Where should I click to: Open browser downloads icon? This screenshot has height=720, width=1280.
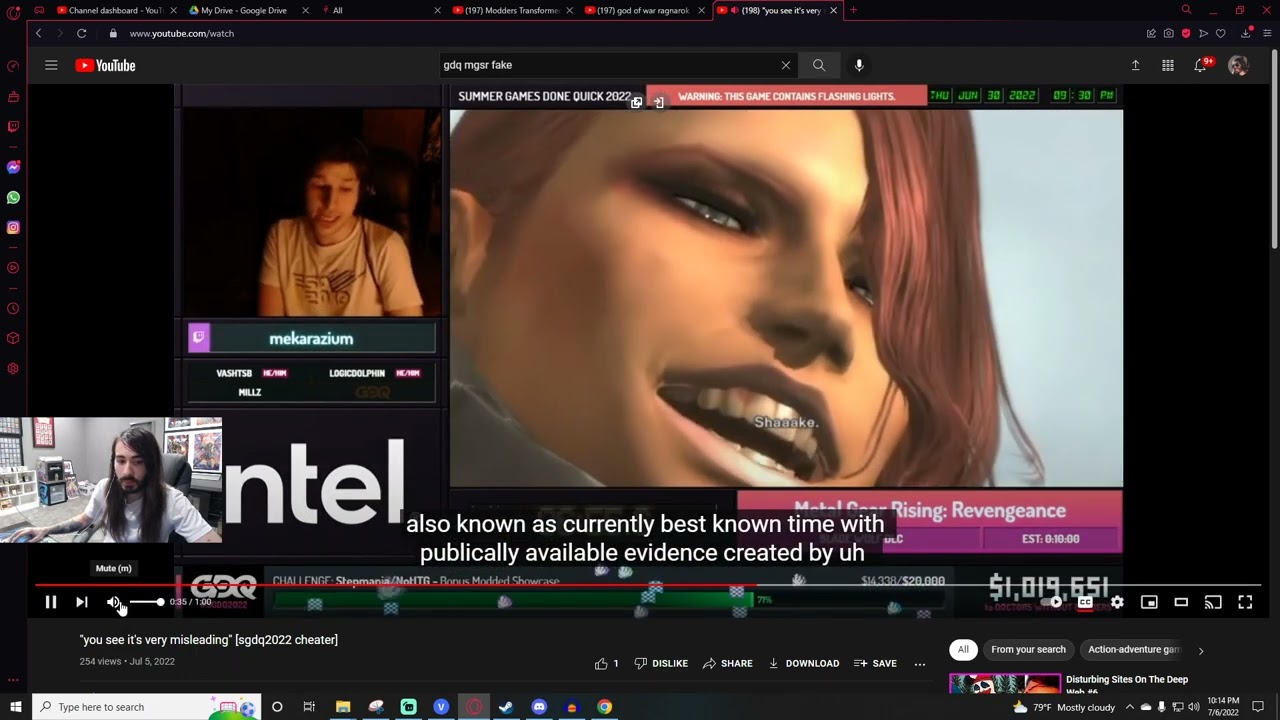(x=1245, y=33)
